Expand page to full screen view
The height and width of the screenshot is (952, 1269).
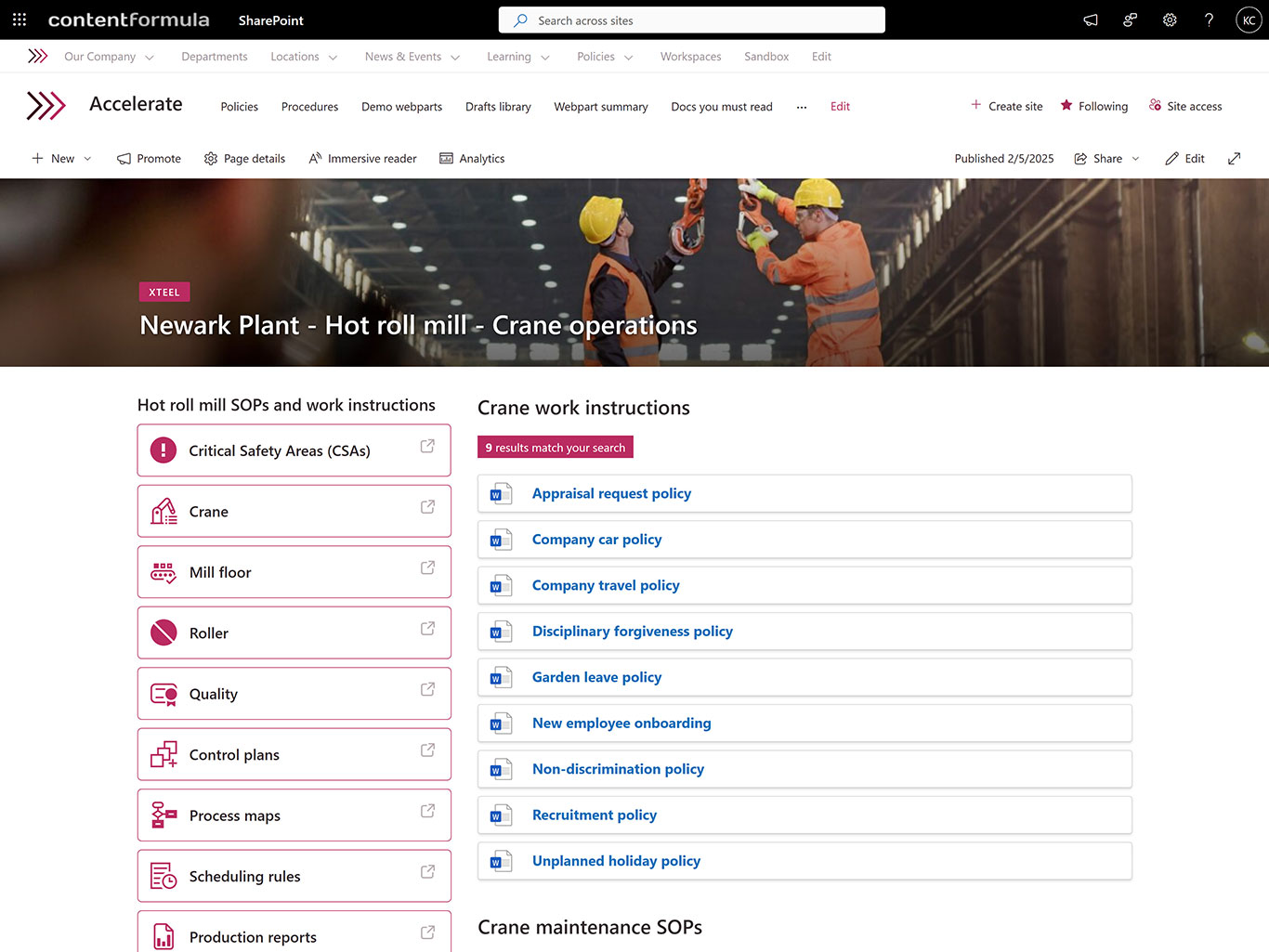click(1234, 159)
